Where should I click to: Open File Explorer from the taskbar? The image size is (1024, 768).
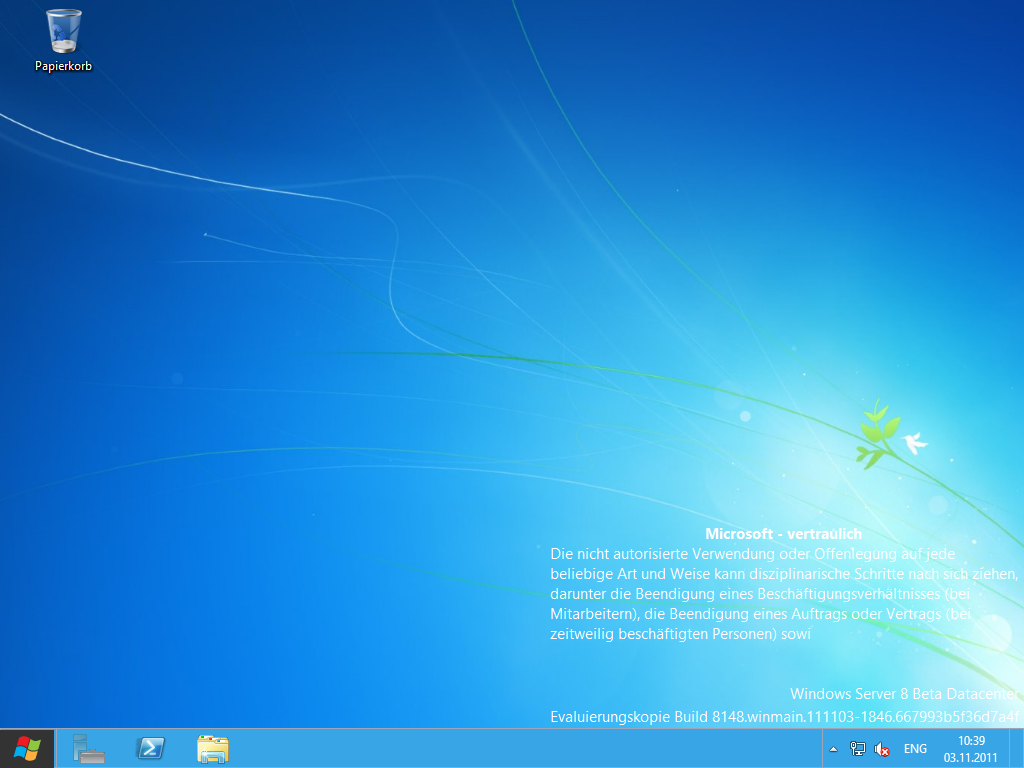tap(213, 748)
